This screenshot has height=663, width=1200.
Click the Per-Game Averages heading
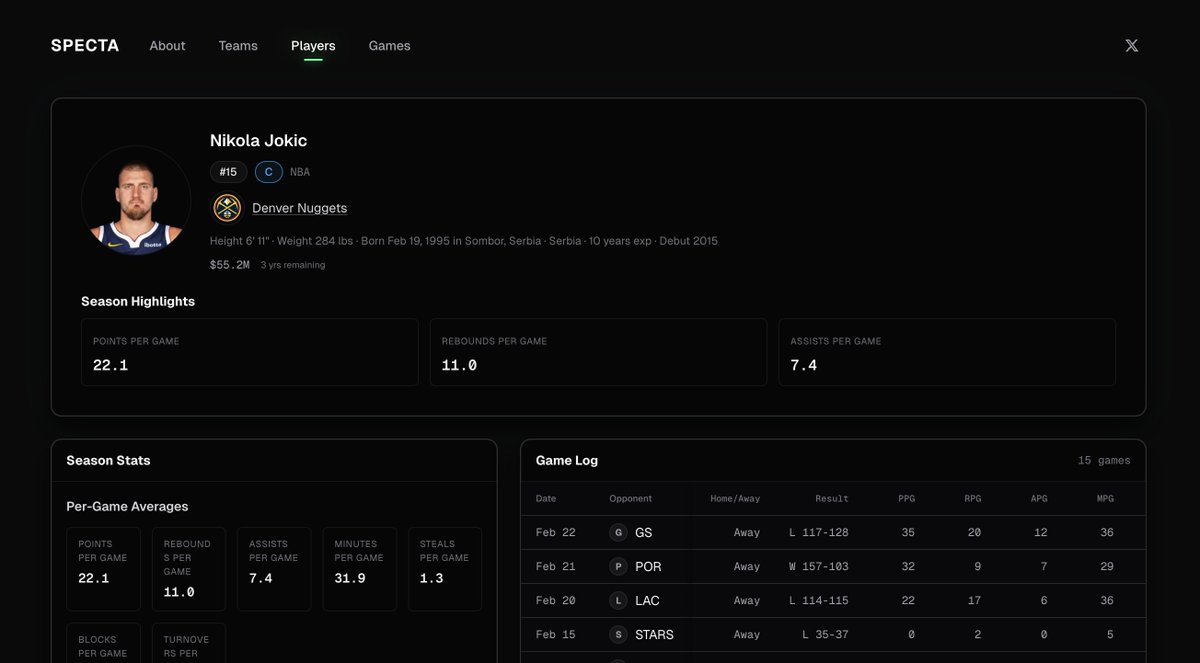(x=127, y=506)
